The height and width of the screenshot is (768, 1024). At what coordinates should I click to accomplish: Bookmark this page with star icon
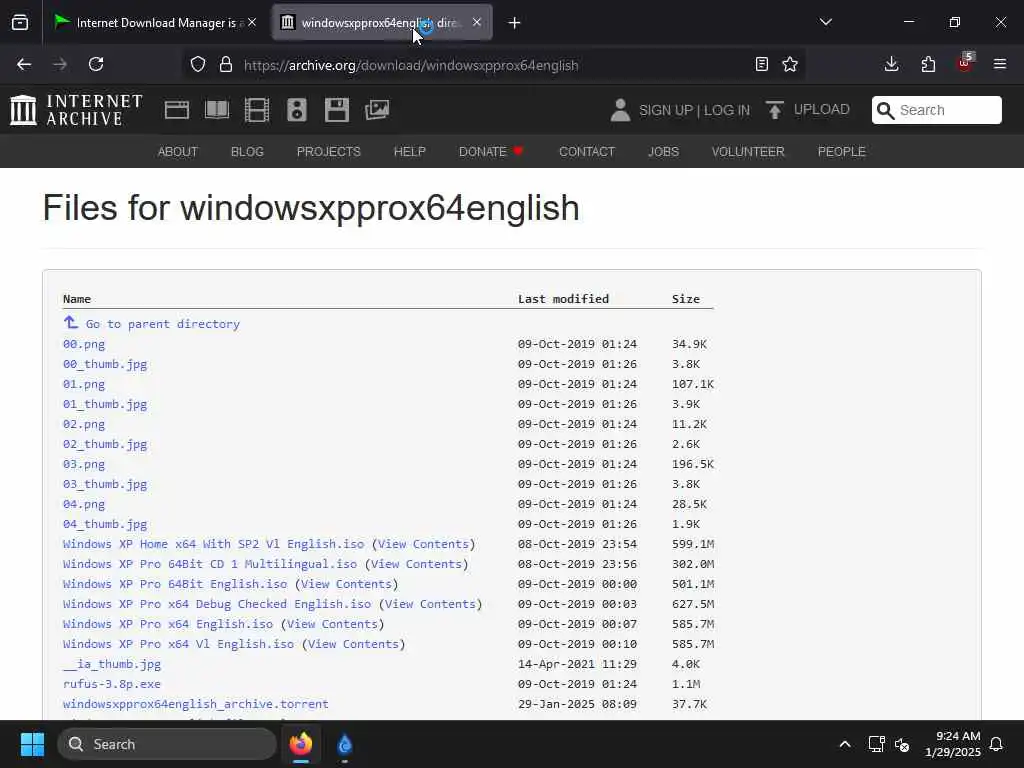tap(790, 64)
